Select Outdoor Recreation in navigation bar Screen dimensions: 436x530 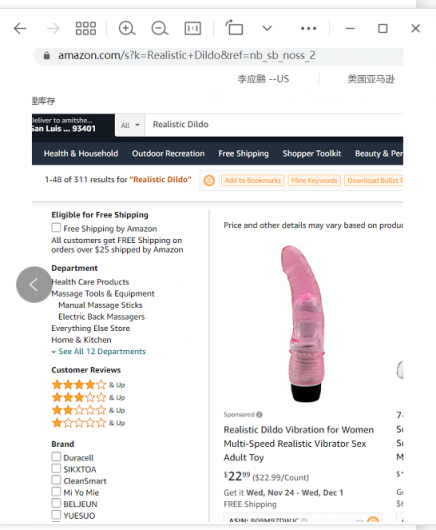(x=168, y=153)
